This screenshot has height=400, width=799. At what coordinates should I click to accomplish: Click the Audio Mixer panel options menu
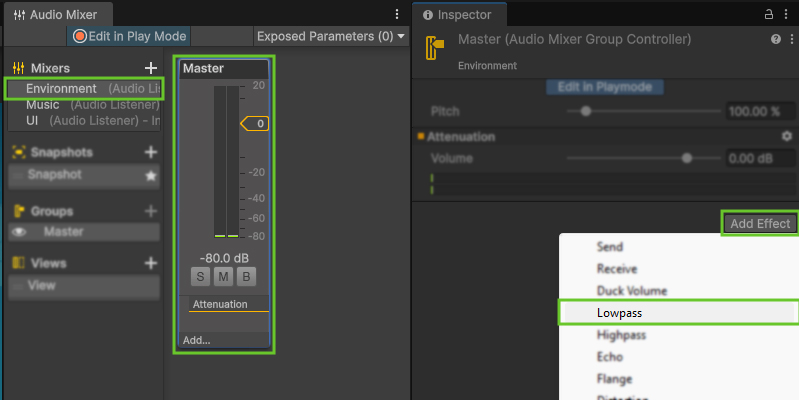click(397, 14)
